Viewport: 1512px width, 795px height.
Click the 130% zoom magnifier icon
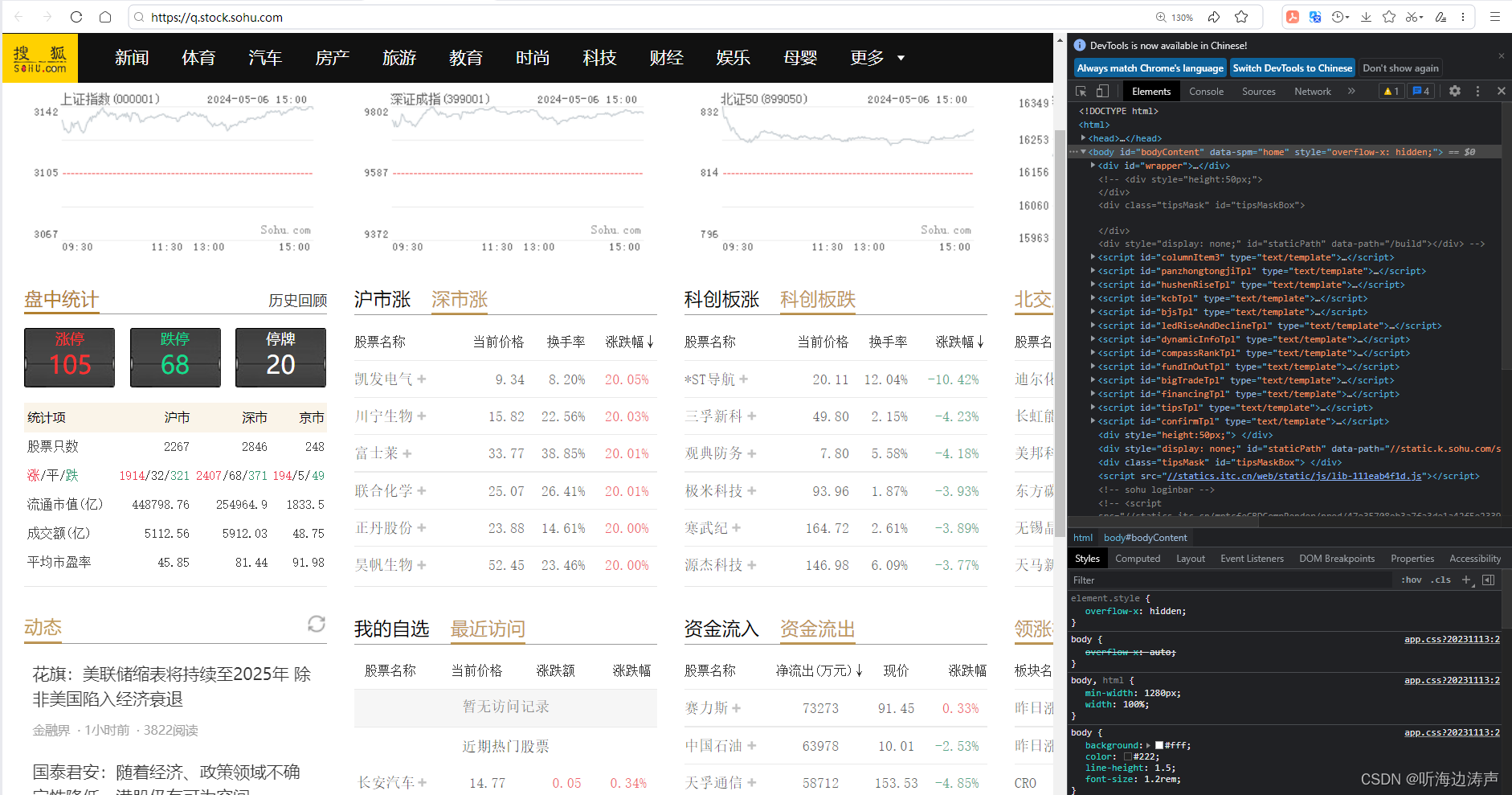pyautogui.click(x=1161, y=17)
